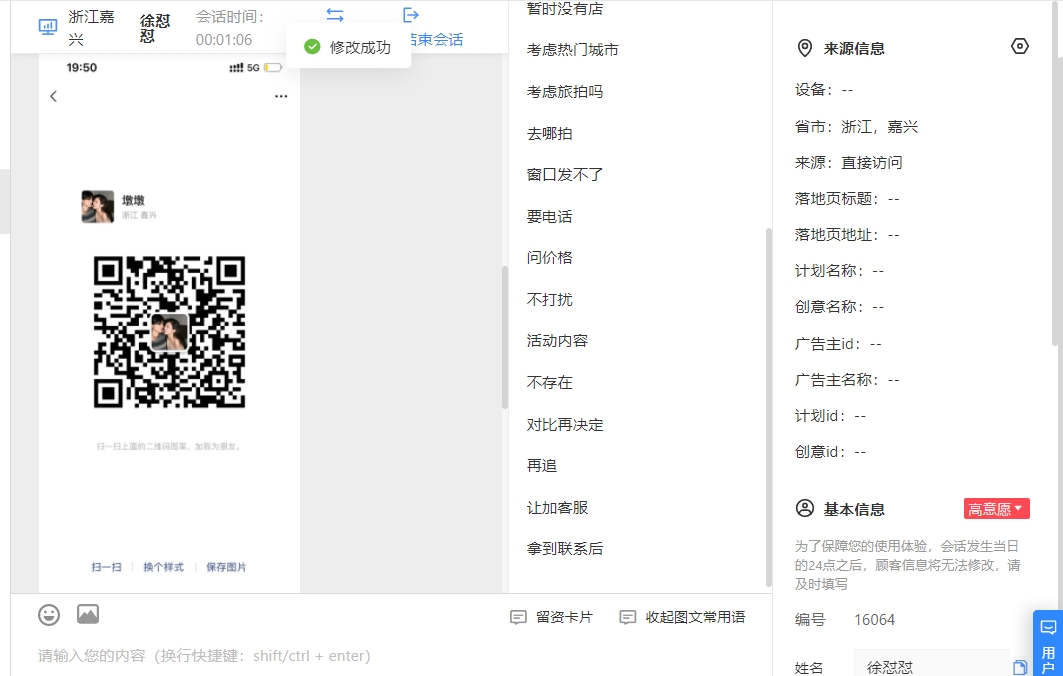Click the user avatar icon by 基本信息

click(x=805, y=509)
